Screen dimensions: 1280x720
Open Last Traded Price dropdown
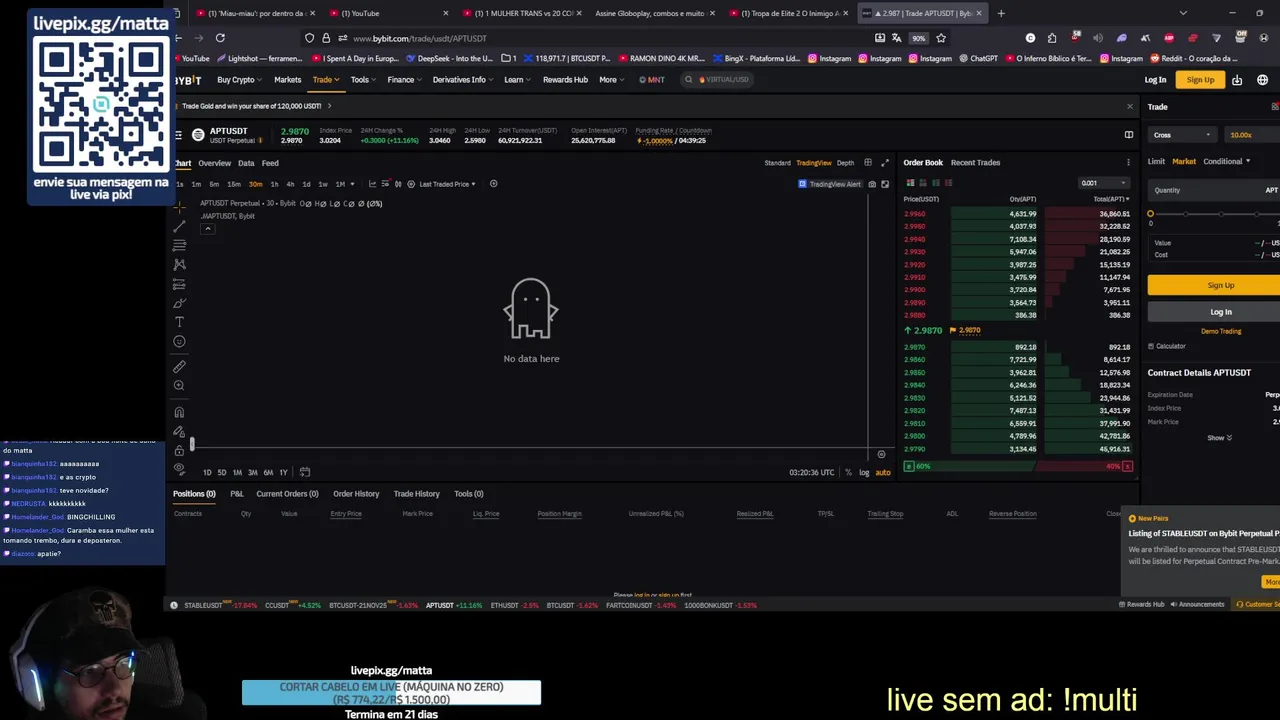point(447,184)
